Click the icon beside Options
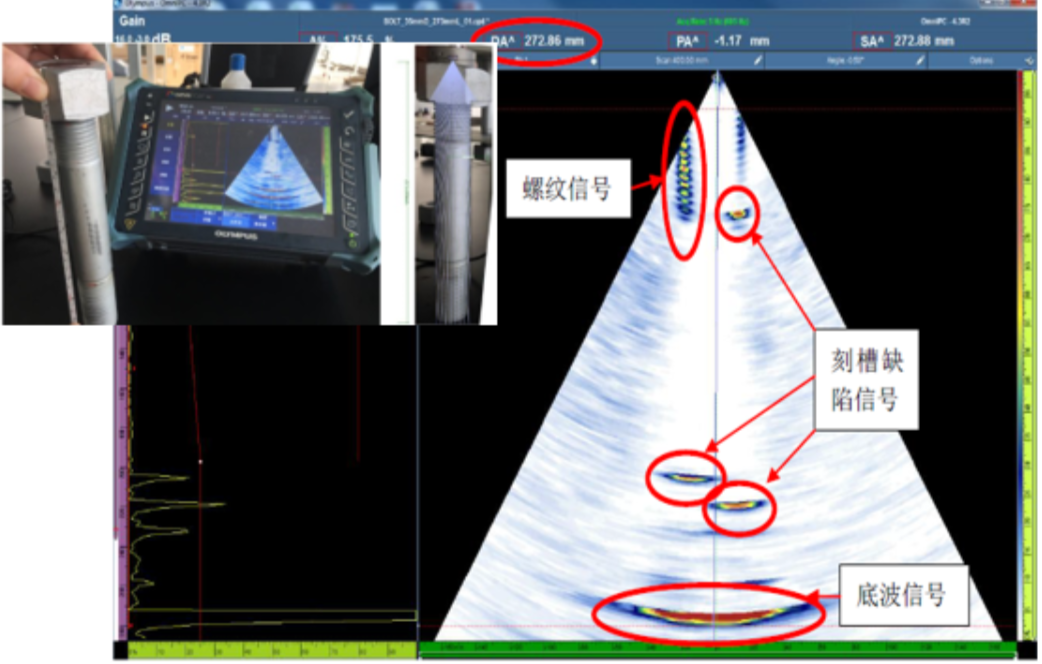 1028,60
